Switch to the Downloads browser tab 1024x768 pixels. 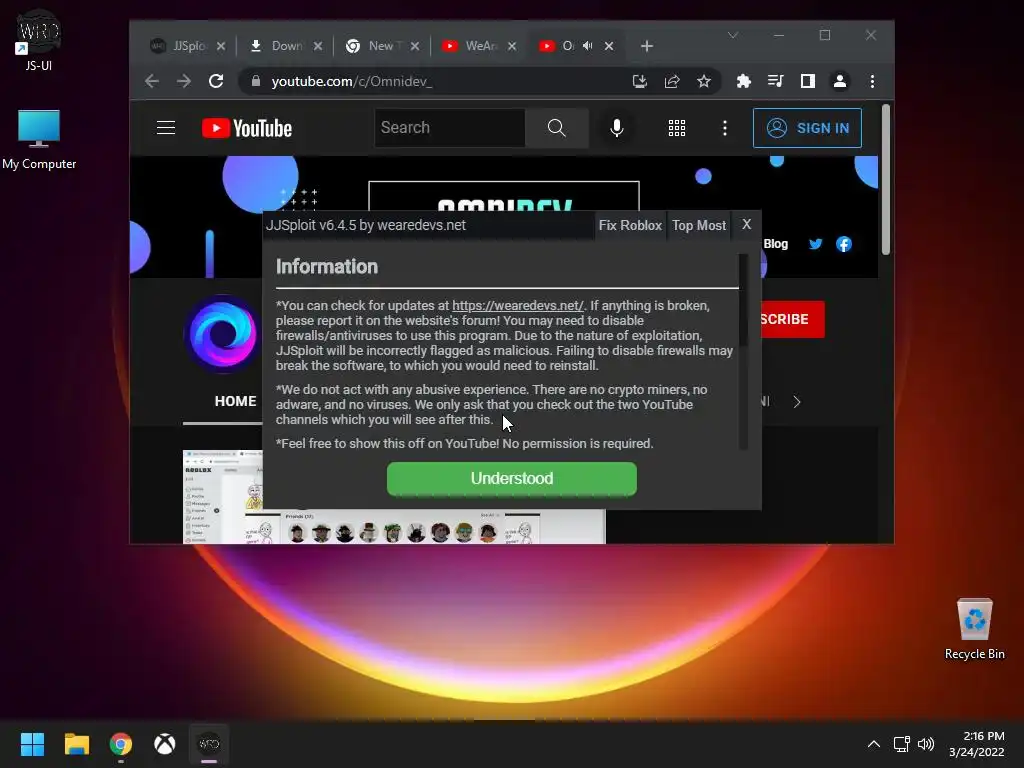pos(278,46)
